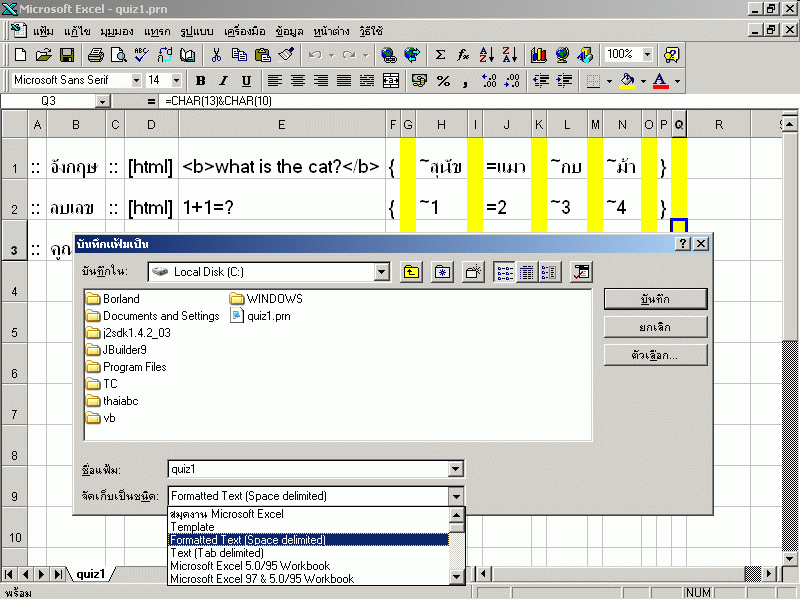Viewport: 800px width, 600px height.
Task: Click the Create New Folder icon
Action: (x=473, y=272)
